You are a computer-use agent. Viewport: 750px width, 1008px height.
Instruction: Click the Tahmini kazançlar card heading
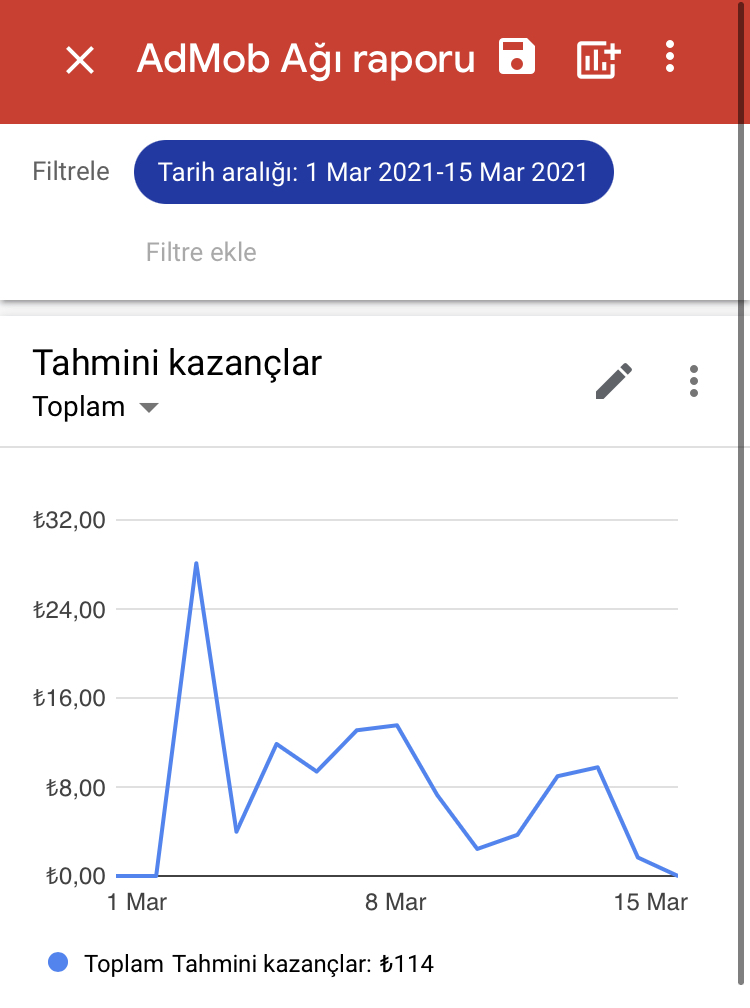point(177,363)
